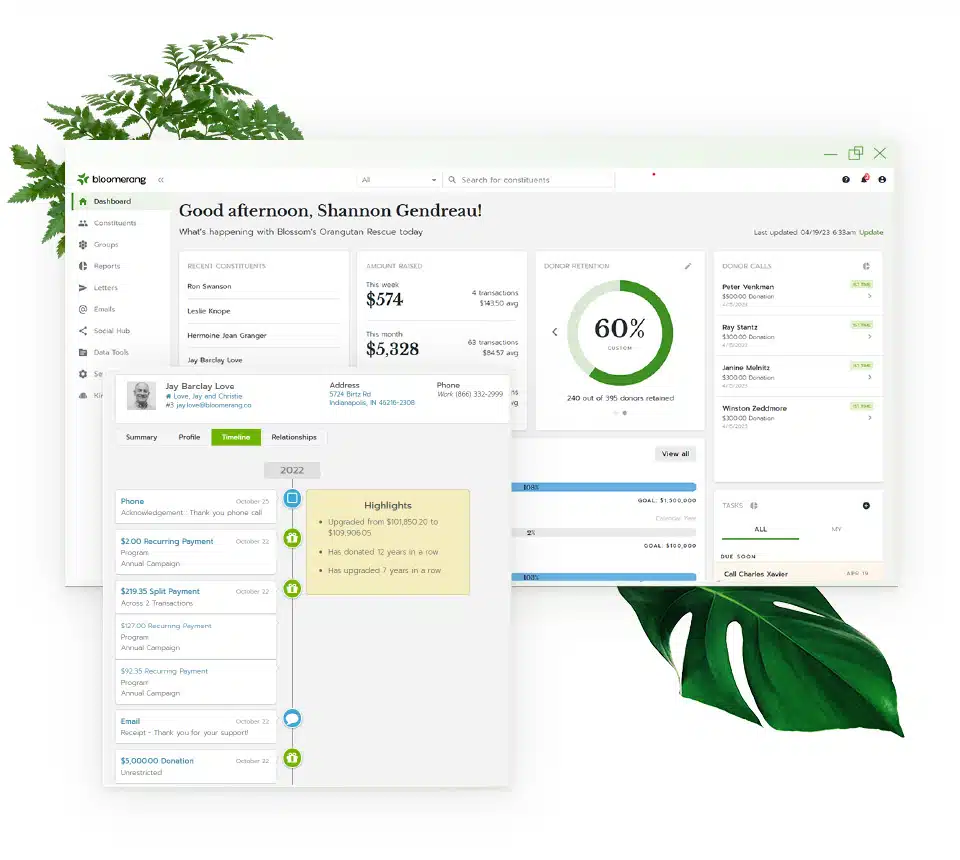Open the Call Charles Xavier task
This screenshot has width=960, height=860.
pyautogui.click(x=798, y=574)
